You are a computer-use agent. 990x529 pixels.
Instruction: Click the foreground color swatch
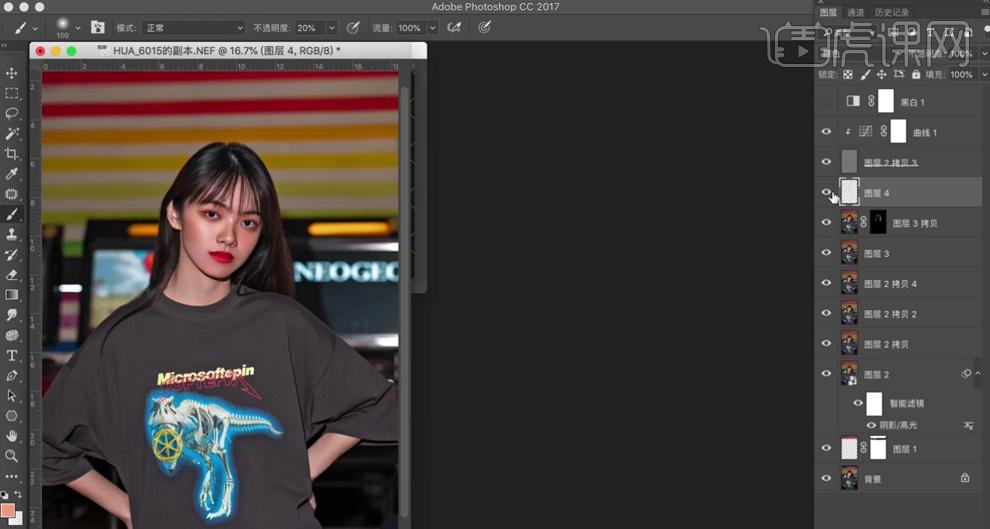coord(8,509)
